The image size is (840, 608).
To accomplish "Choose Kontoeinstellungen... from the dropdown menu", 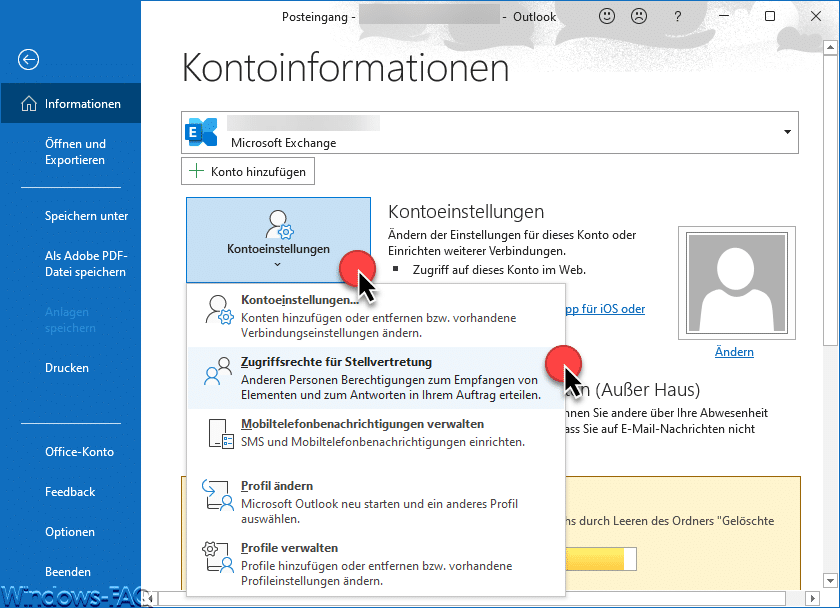I will tap(376, 316).
